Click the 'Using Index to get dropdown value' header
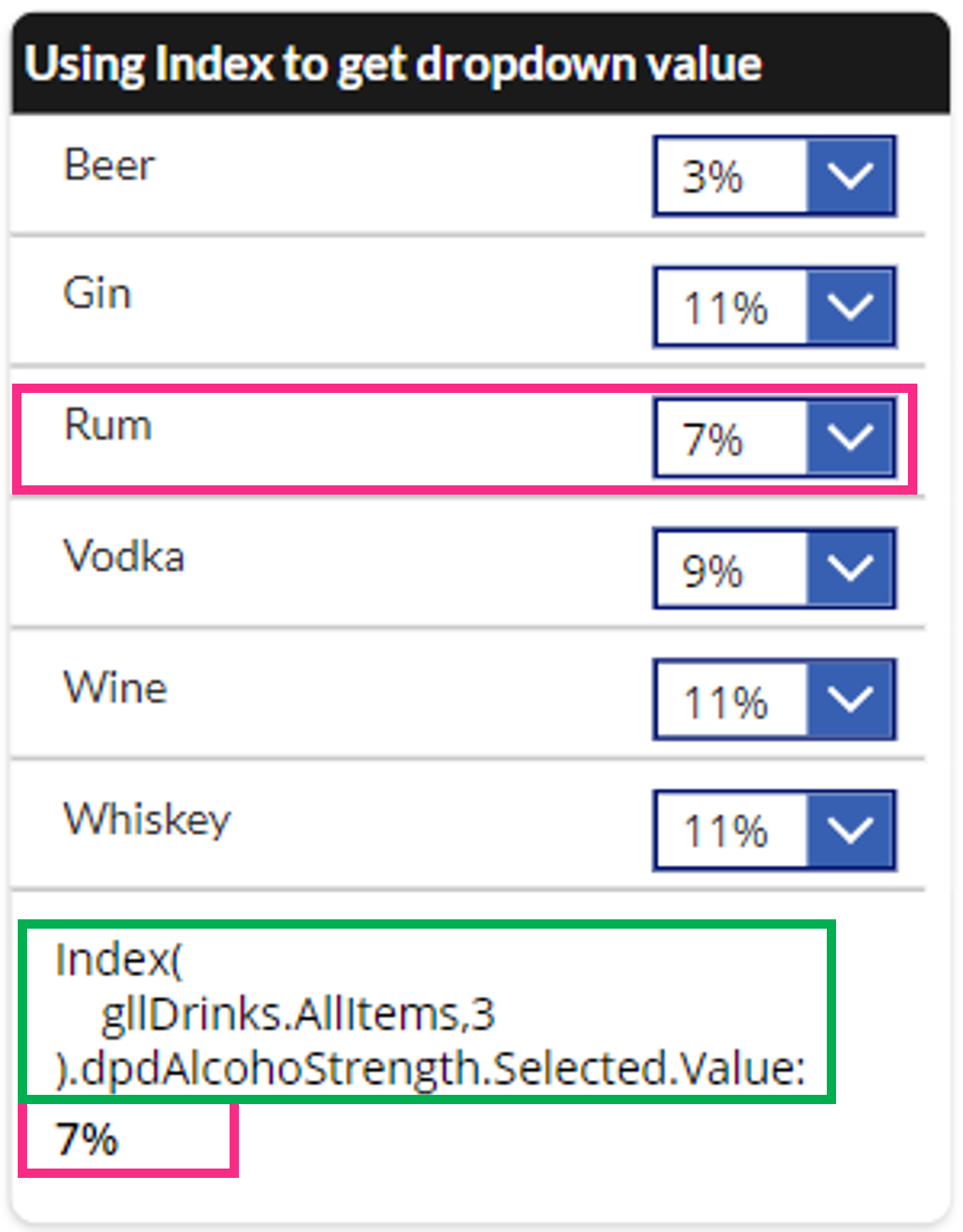Screen dimensions: 963x1232 coord(393,64)
